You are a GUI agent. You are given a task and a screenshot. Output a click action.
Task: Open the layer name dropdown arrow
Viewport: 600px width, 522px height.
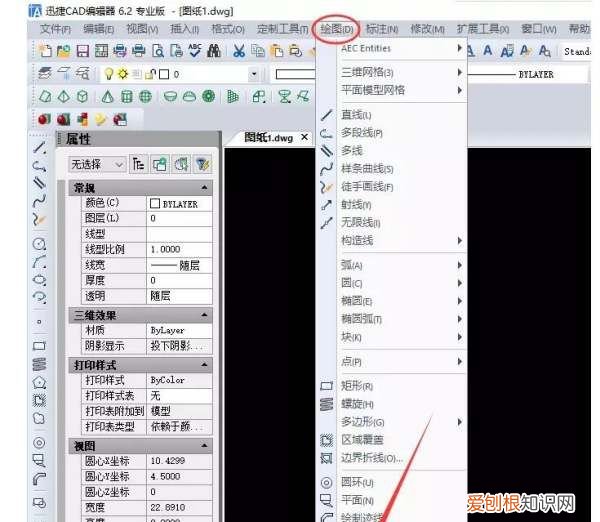253,74
